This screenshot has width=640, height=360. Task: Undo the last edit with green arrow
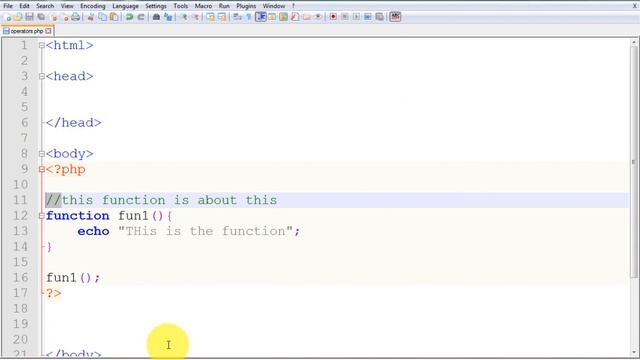[129, 17]
